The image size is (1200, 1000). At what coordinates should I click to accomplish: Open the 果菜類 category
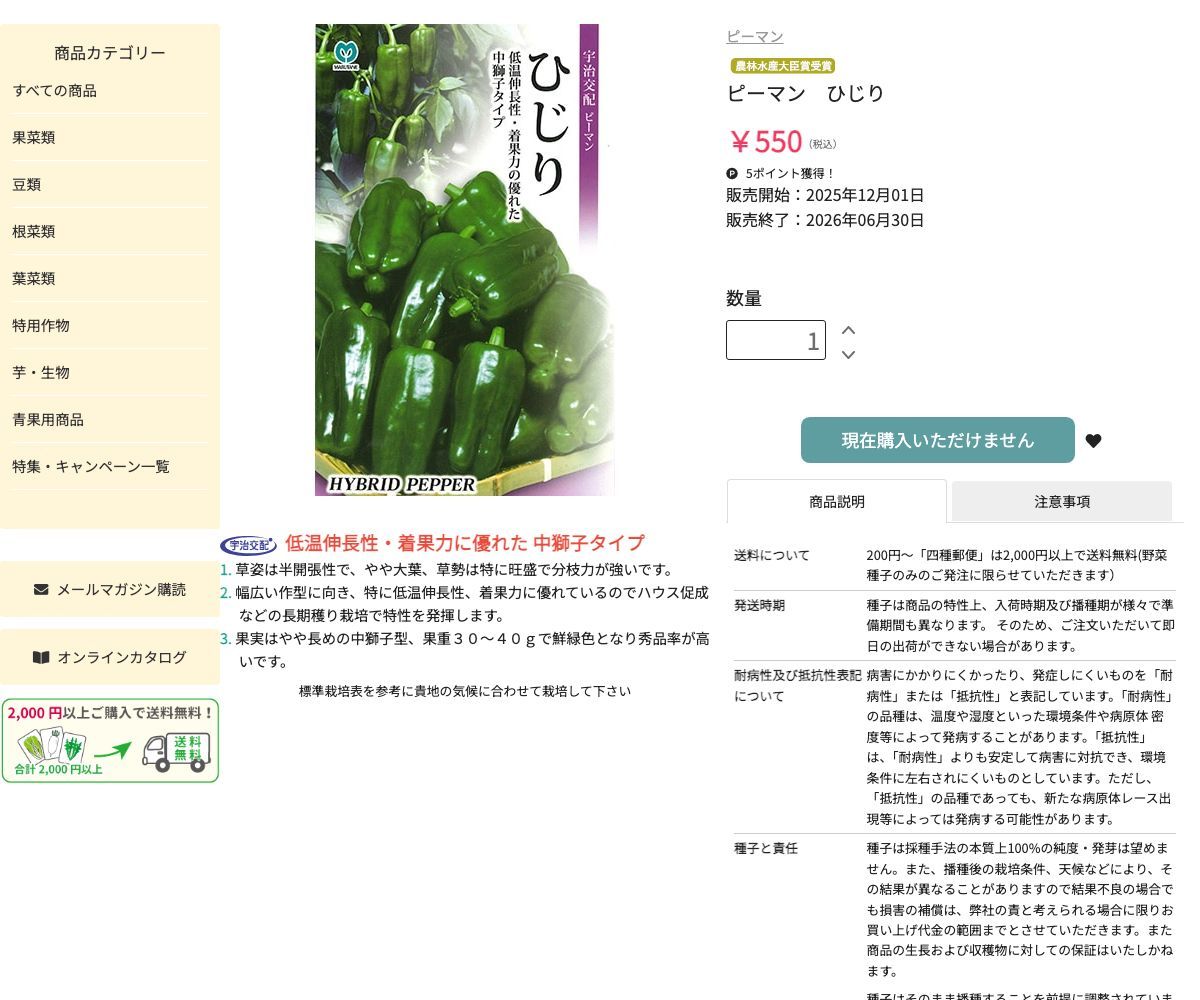click(x=33, y=137)
